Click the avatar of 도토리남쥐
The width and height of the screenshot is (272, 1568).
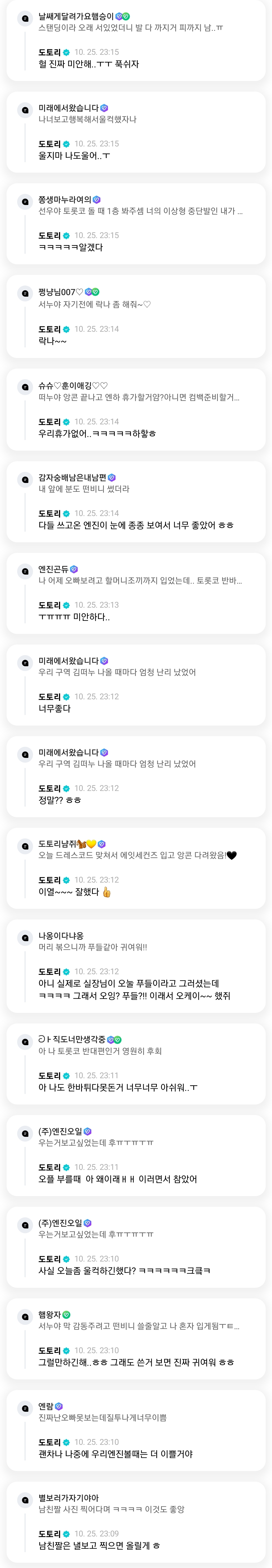(x=25, y=845)
